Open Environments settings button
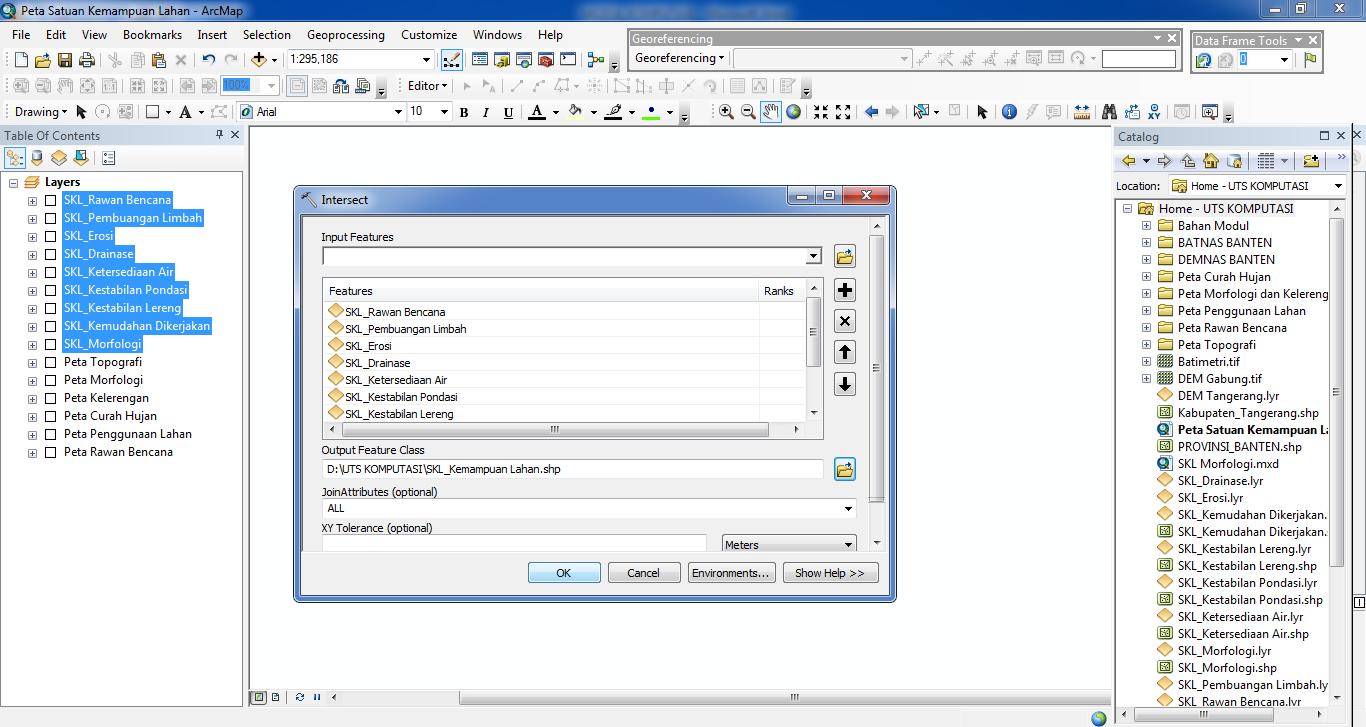Viewport: 1366px width, 727px height. 732,573
